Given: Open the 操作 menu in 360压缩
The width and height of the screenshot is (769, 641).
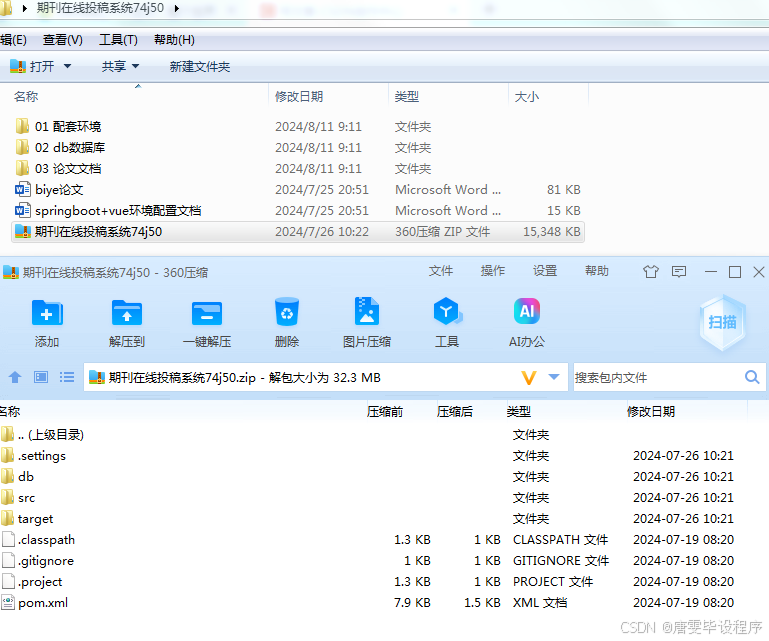Looking at the screenshot, I should [x=492, y=271].
